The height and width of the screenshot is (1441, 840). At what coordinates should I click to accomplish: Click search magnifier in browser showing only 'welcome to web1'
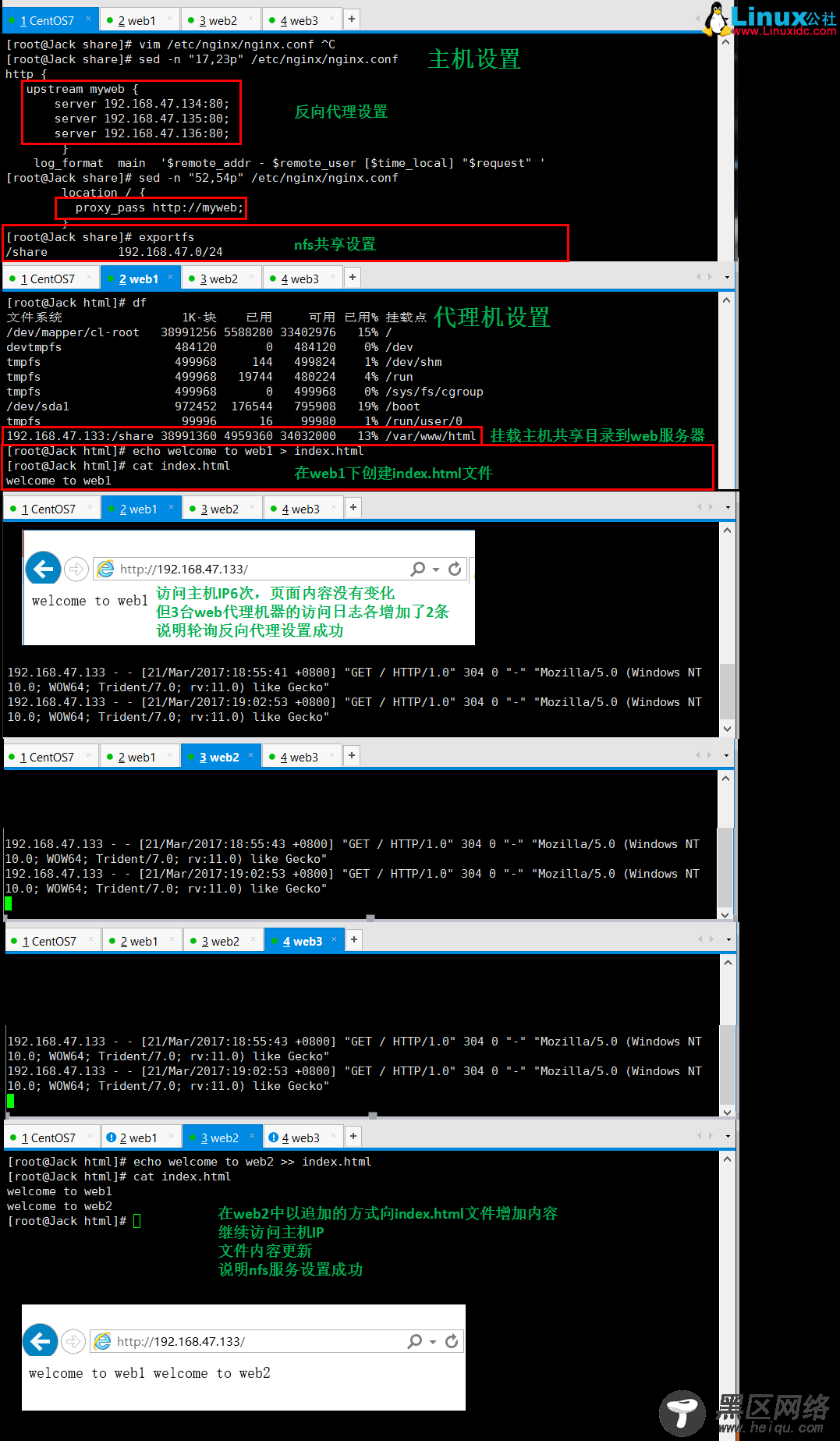418,569
